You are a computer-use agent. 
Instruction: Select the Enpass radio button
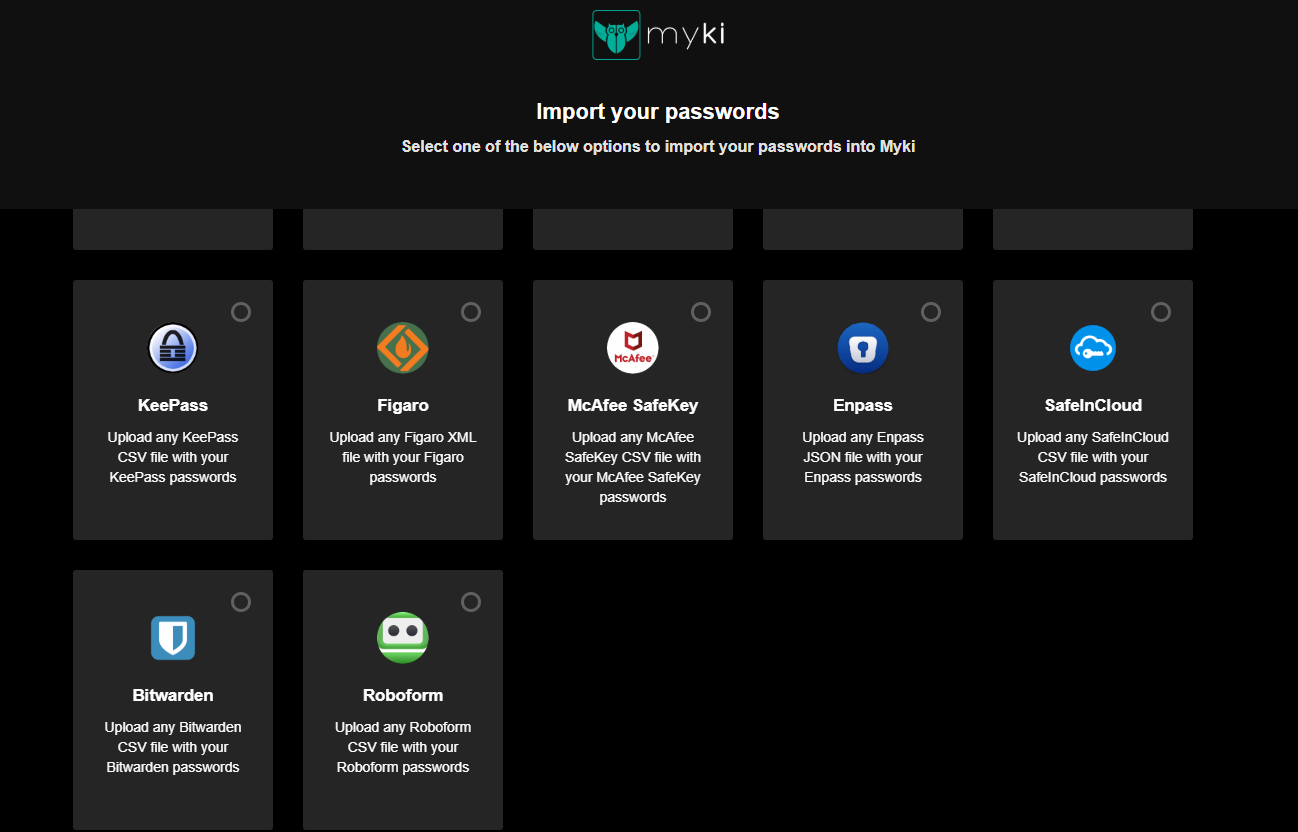pos(931,312)
